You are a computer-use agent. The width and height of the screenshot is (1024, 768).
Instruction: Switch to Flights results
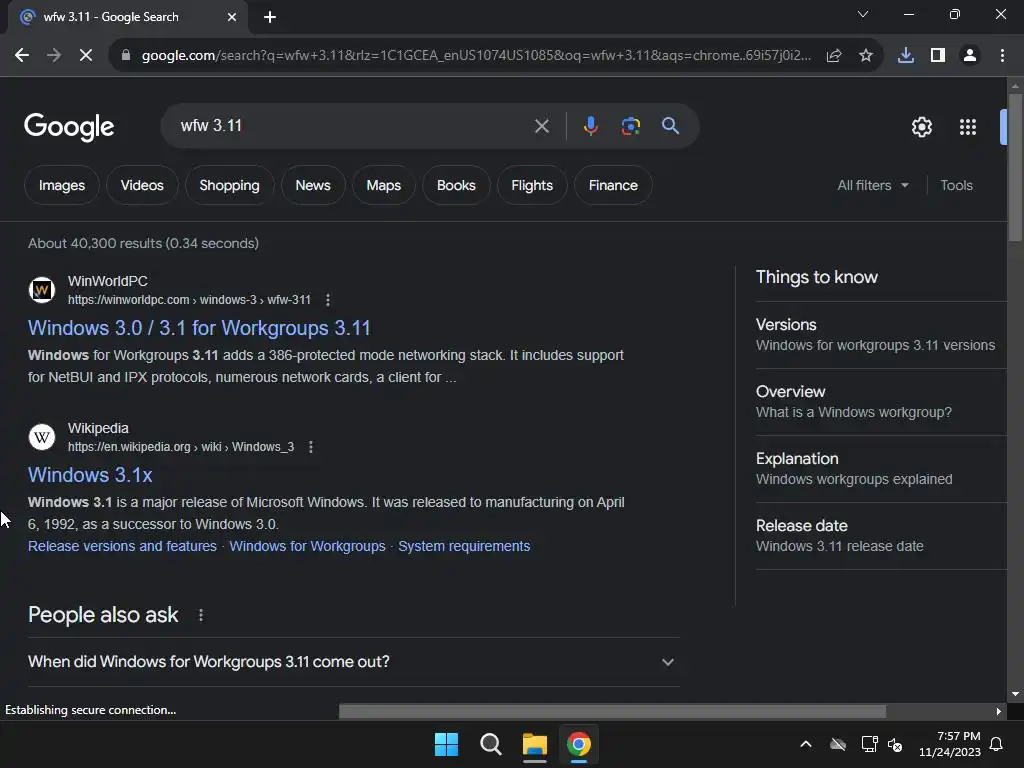[532, 185]
